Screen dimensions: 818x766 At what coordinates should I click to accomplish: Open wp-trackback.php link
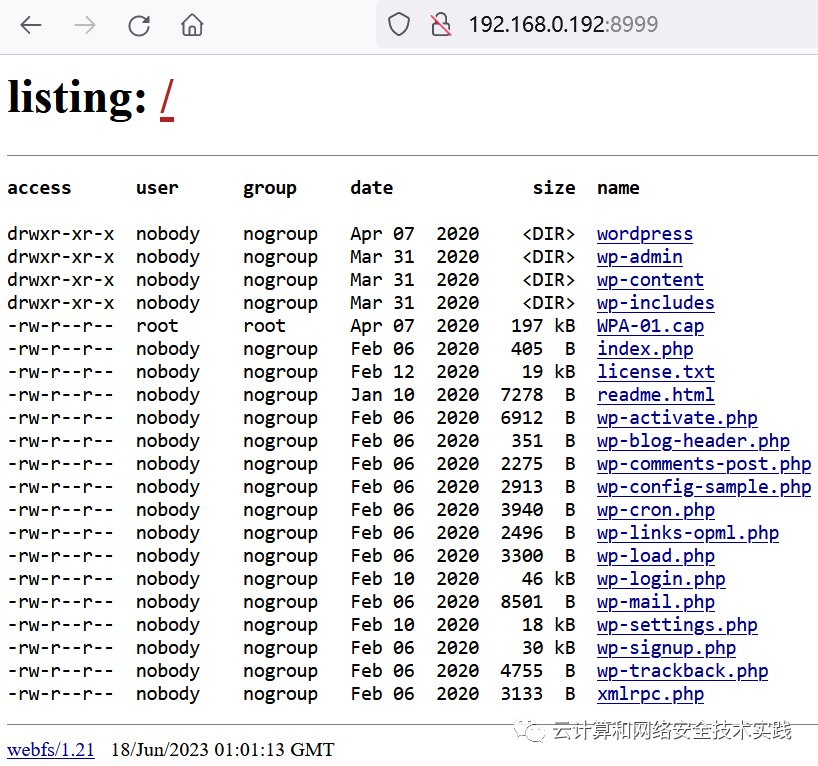click(682, 671)
